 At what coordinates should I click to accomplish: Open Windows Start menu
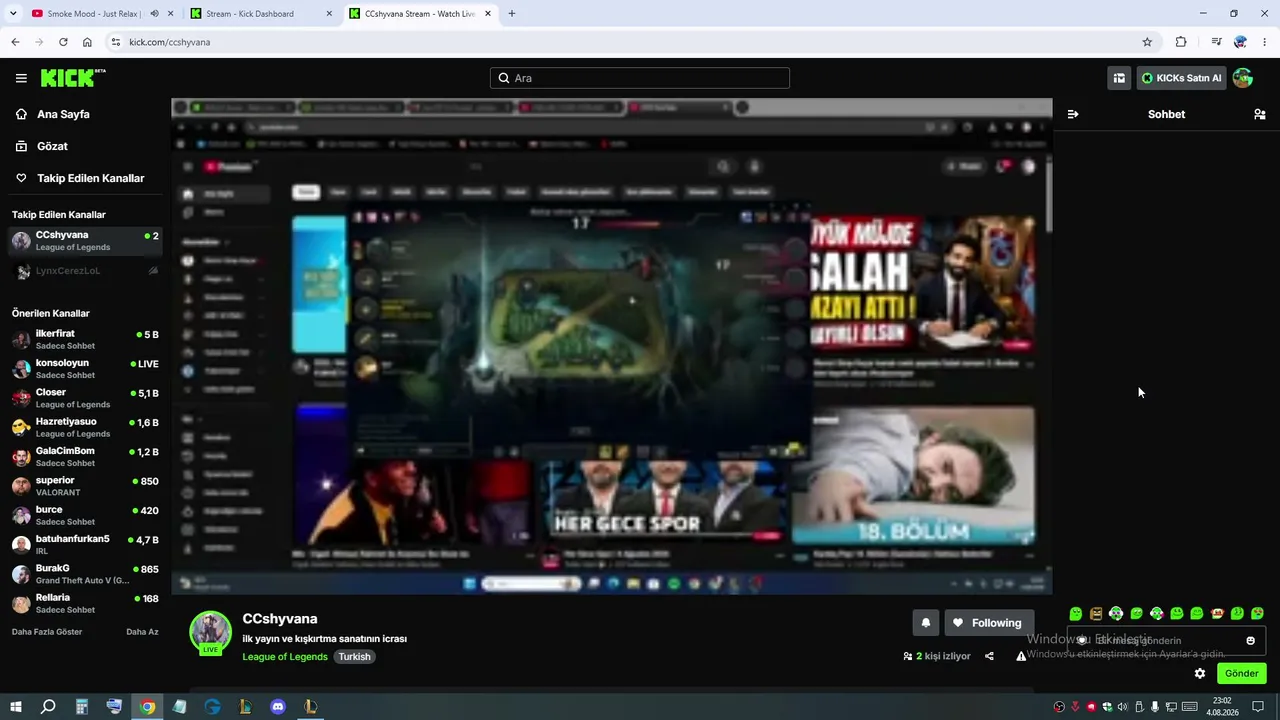click(16, 707)
